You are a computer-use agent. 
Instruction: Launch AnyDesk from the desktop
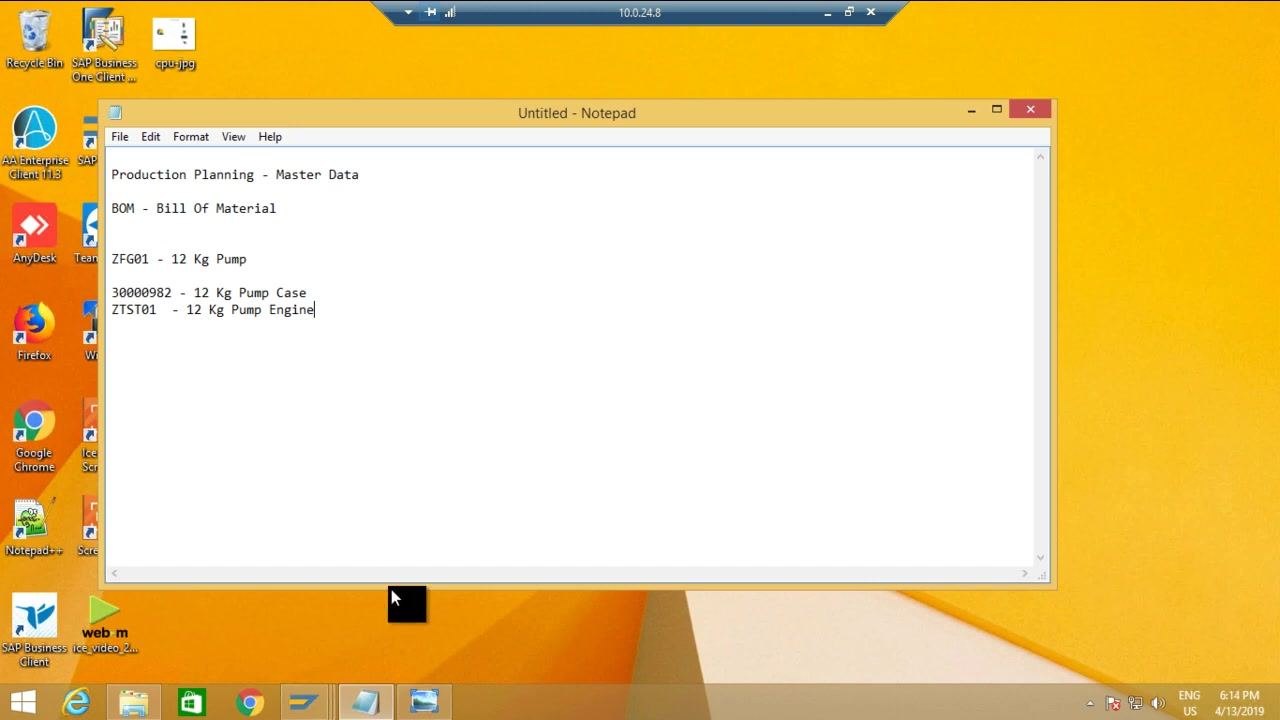click(34, 236)
